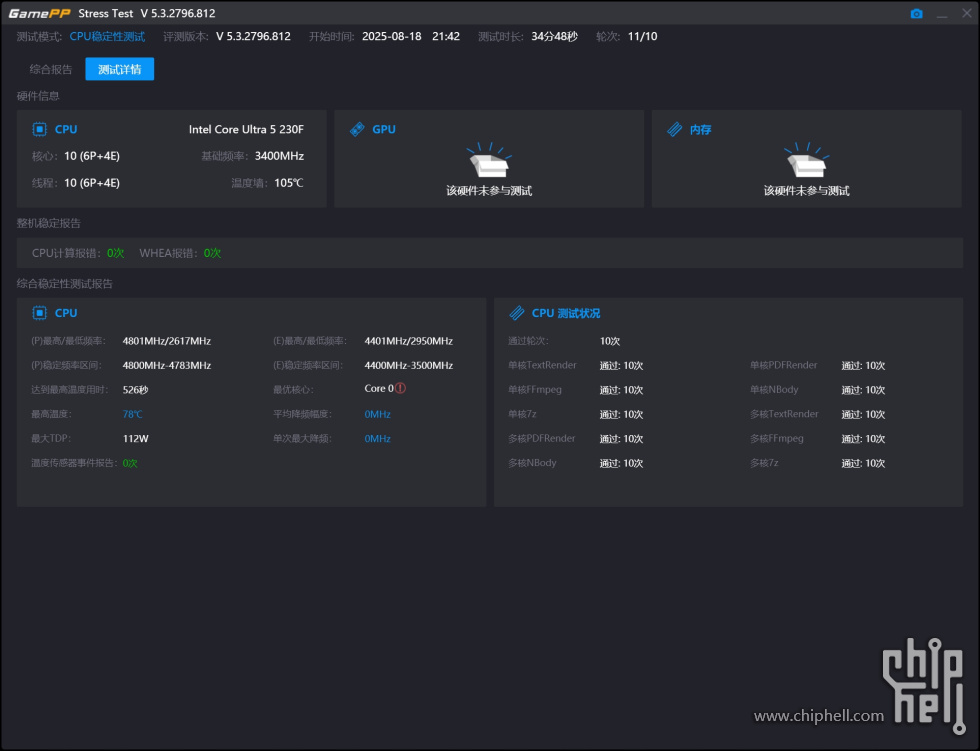This screenshot has width=980, height=751.
Task: Click the 单核NBody test label
Action: [774, 389]
